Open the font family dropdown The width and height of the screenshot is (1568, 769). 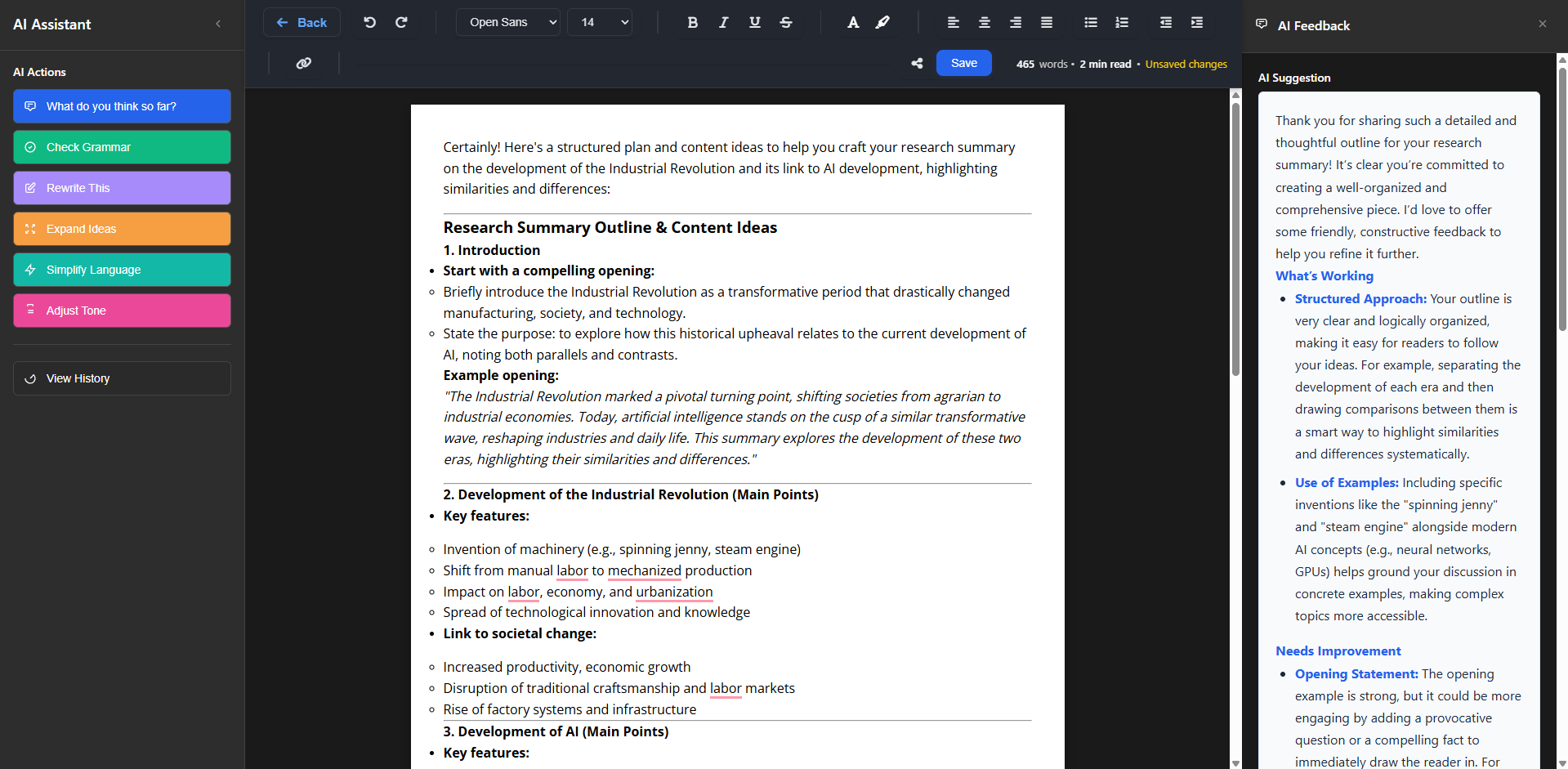507,22
